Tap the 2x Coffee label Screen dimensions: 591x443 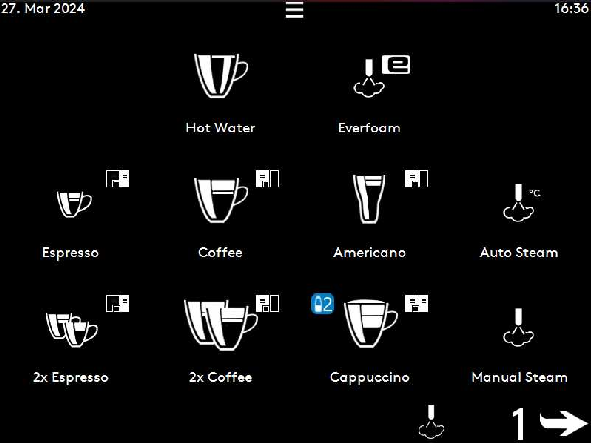coord(220,377)
